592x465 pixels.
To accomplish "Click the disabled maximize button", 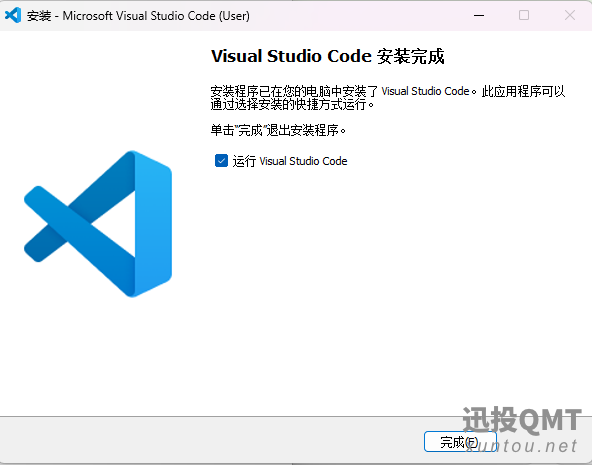I will (x=524, y=15).
